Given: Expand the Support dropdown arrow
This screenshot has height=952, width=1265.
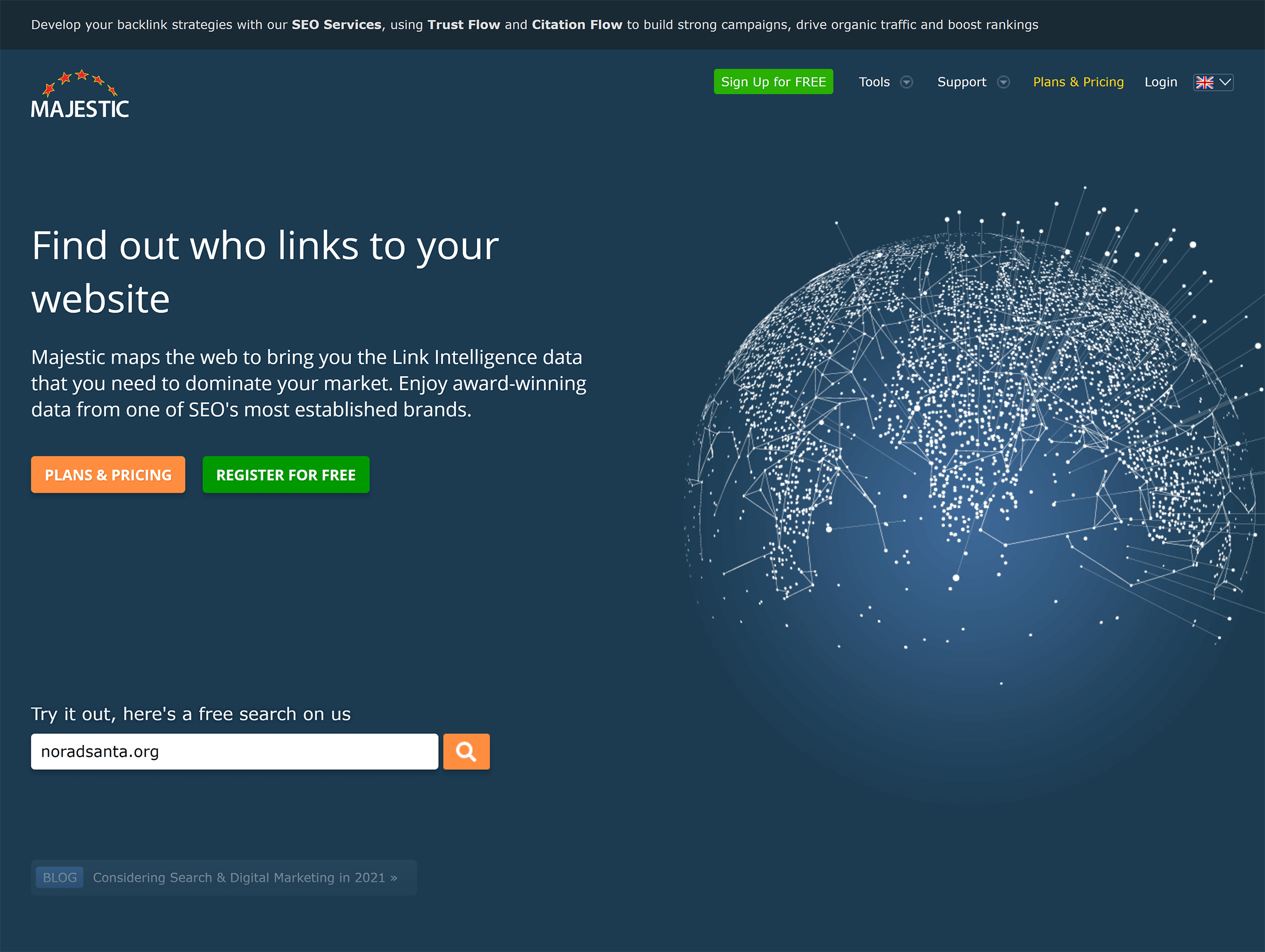Looking at the screenshot, I should (1003, 82).
